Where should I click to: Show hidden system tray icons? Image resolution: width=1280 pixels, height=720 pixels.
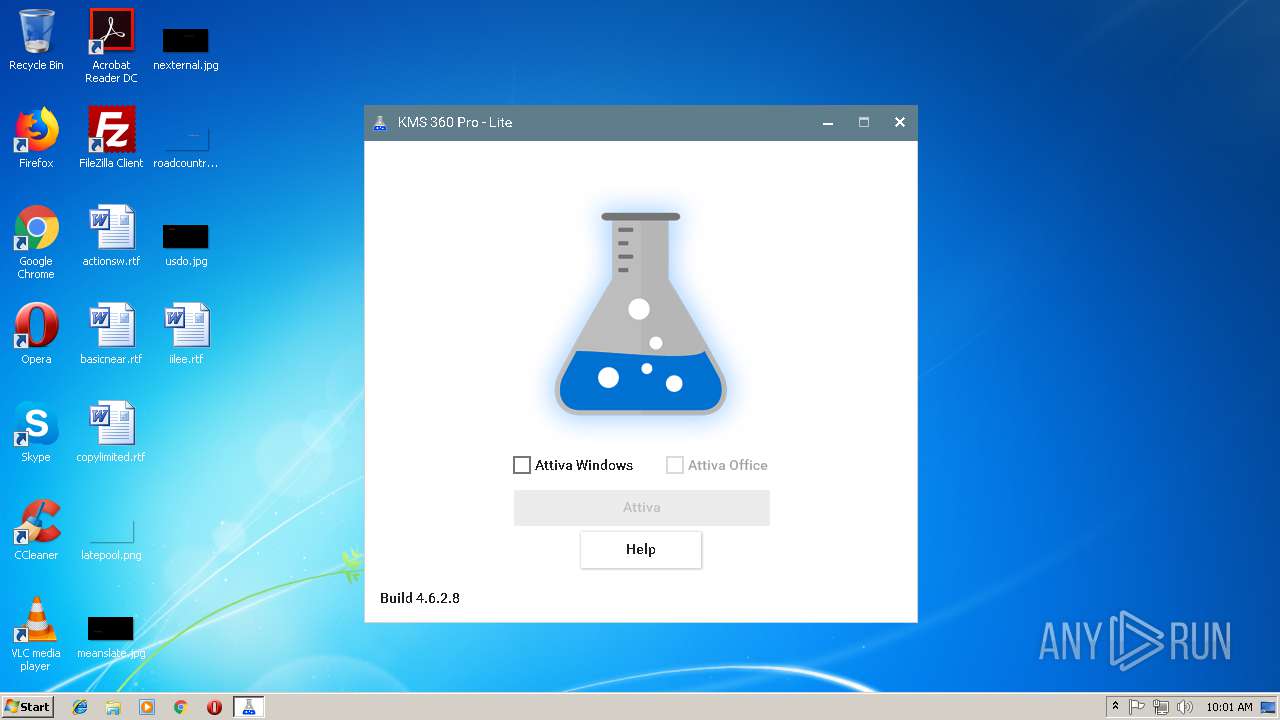[1115, 707]
